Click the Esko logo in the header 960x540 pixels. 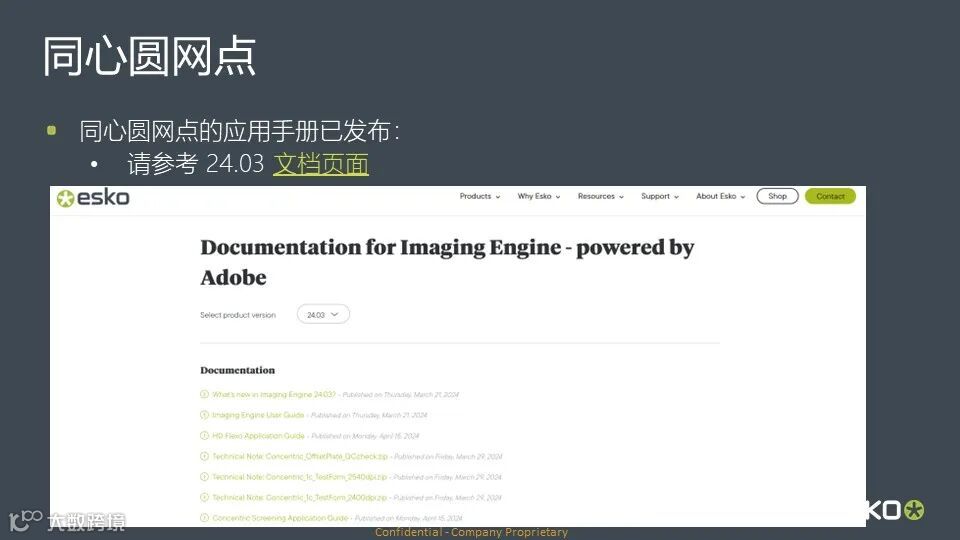click(x=93, y=198)
